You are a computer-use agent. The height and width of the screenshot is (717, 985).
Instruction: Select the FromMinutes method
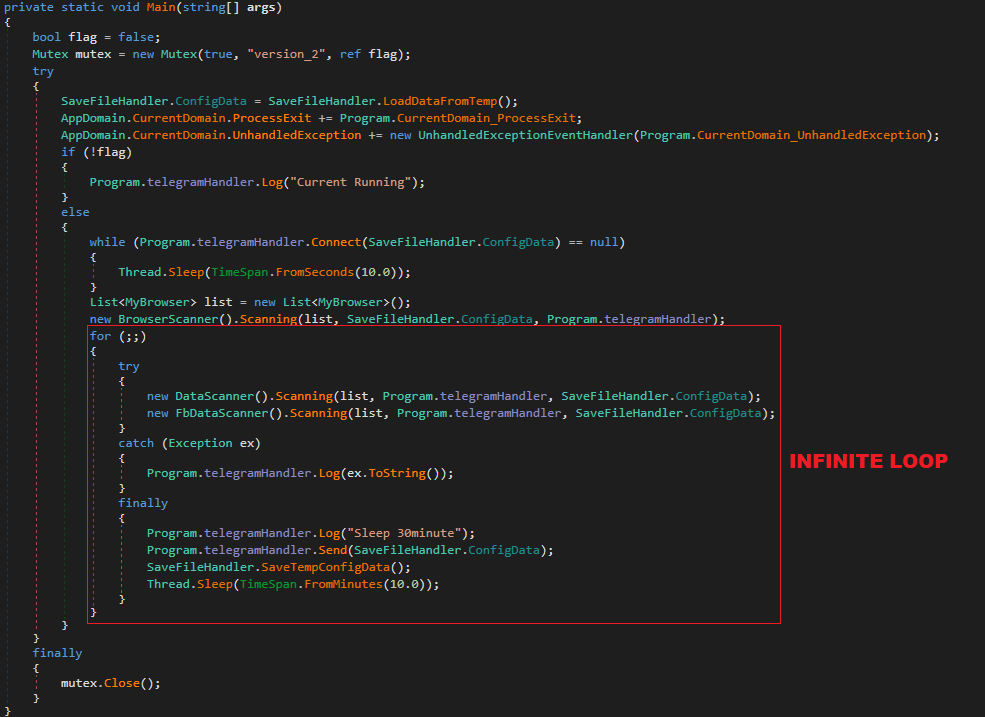click(344, 584)
